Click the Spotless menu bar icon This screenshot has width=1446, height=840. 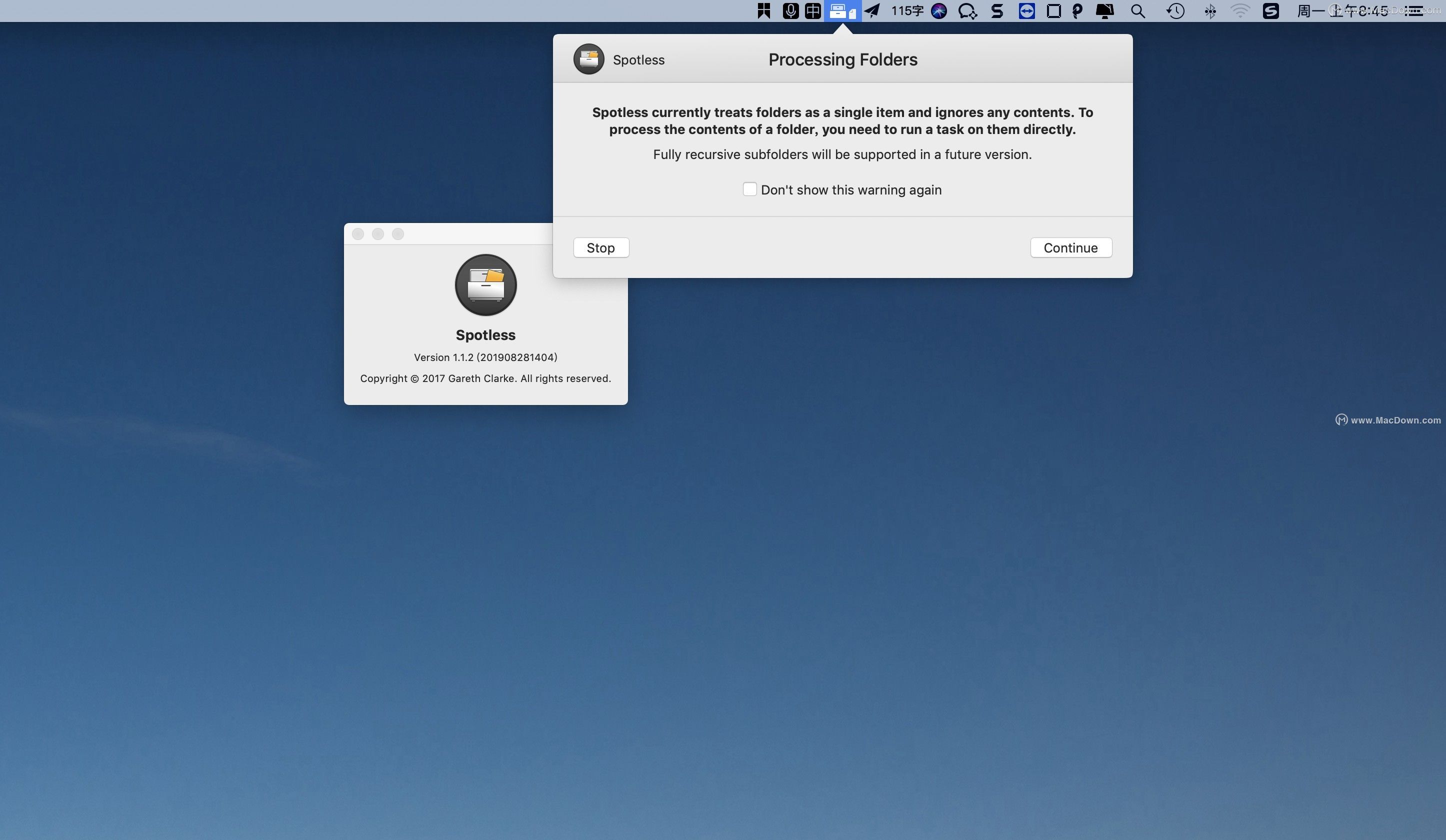point(842,11)
